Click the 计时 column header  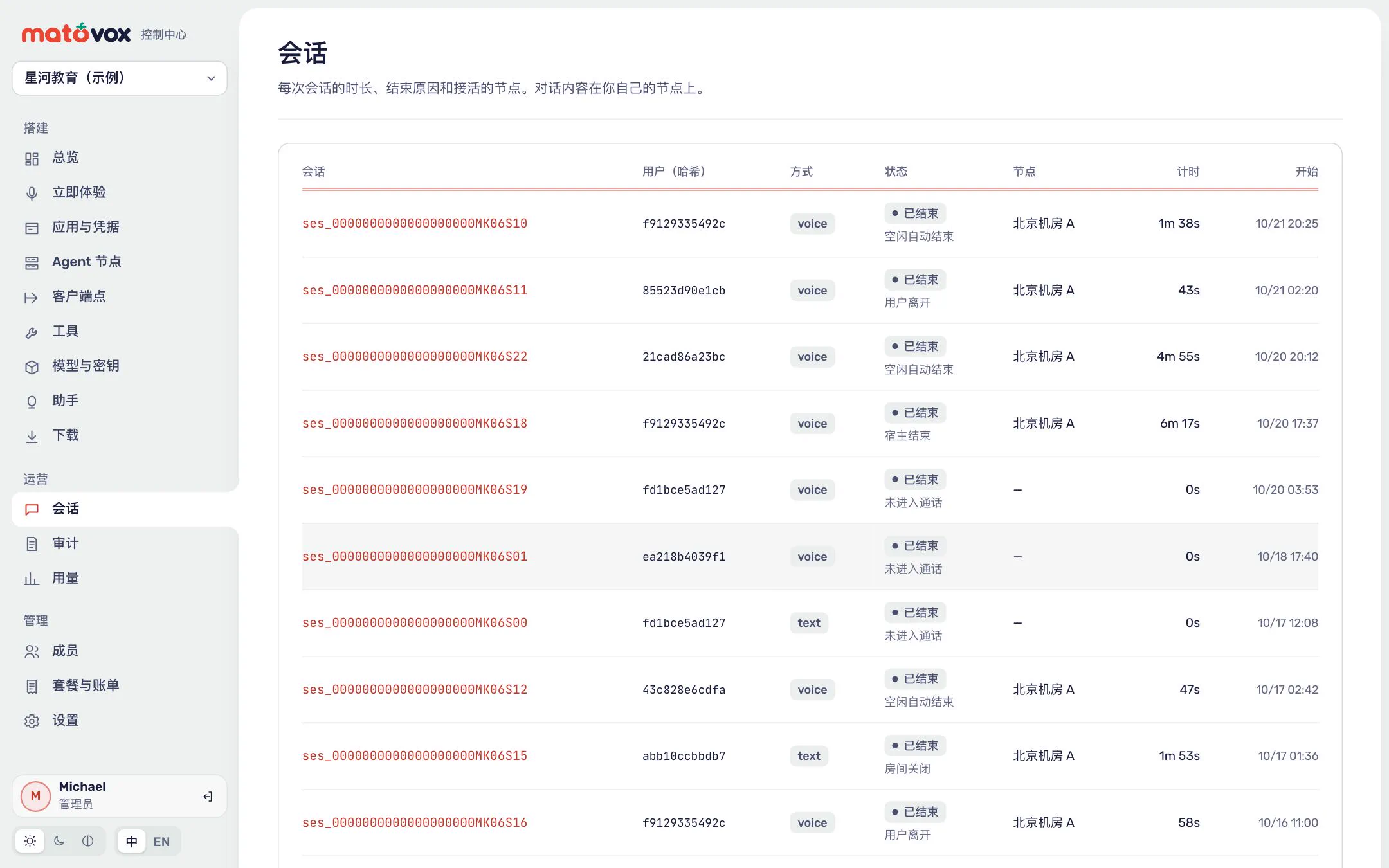click(x=1188, y=172)
